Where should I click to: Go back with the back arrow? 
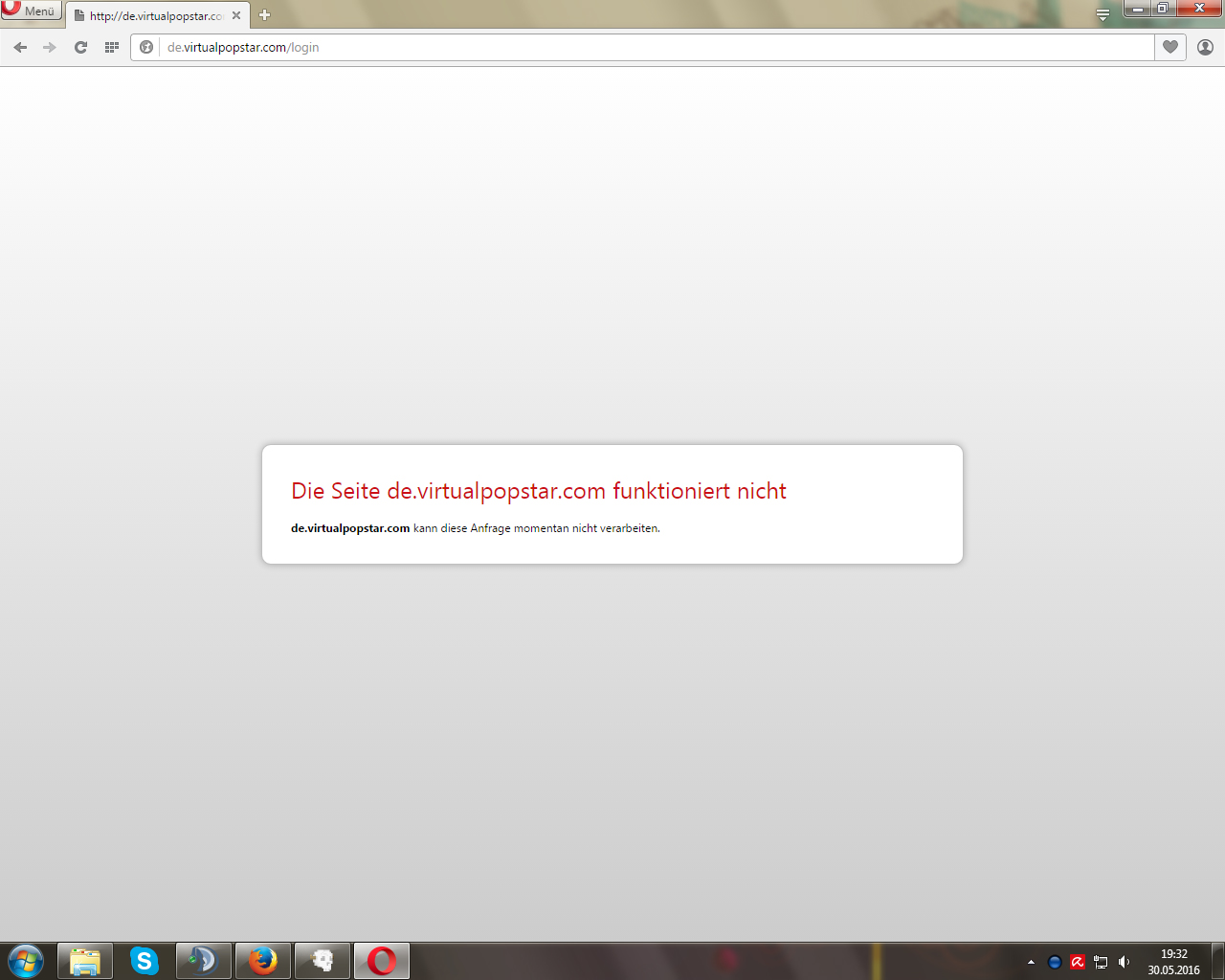click(x=20, y=47)
